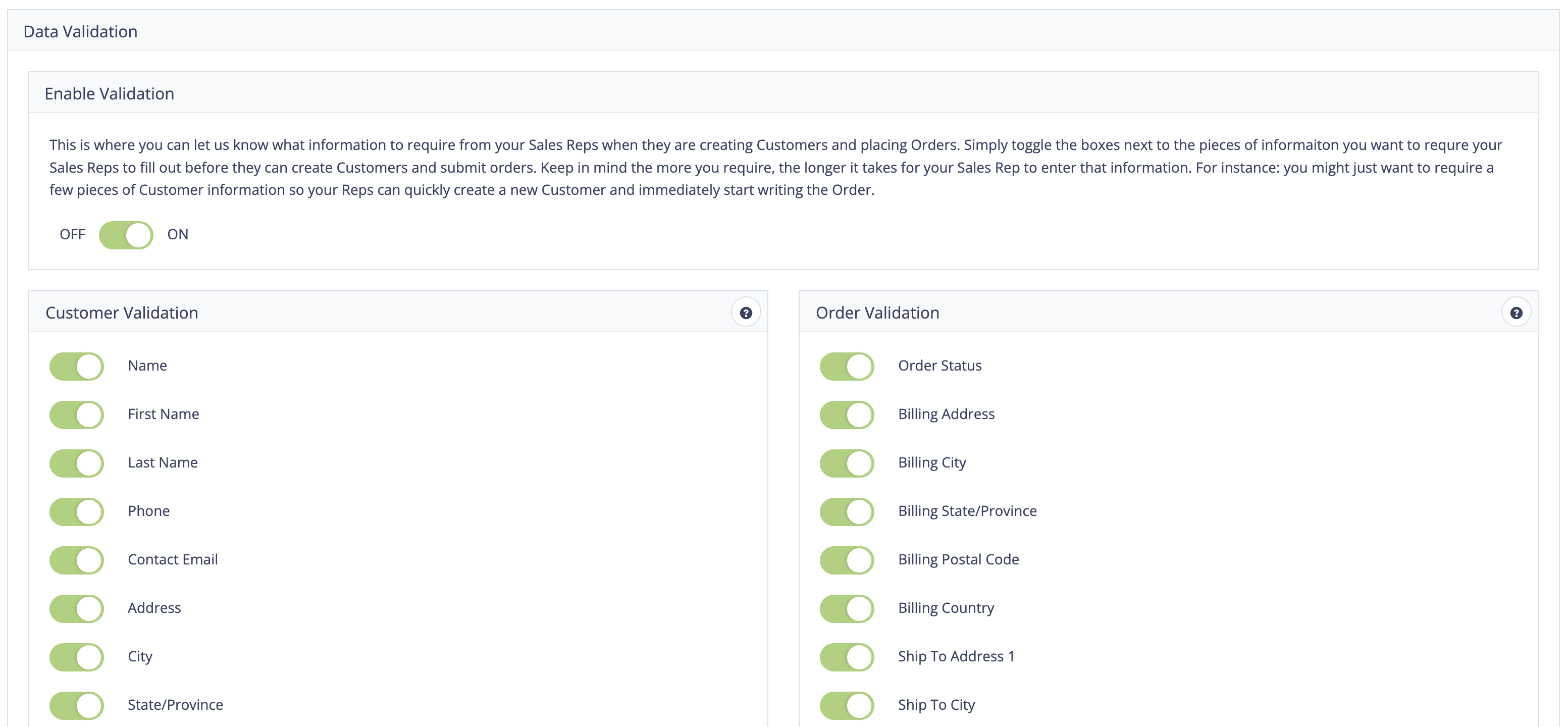The height and width of the screenshot is (727, 1568).
Task: Toggle the Order Status requirement switch
Action: (x=847, y=367)
